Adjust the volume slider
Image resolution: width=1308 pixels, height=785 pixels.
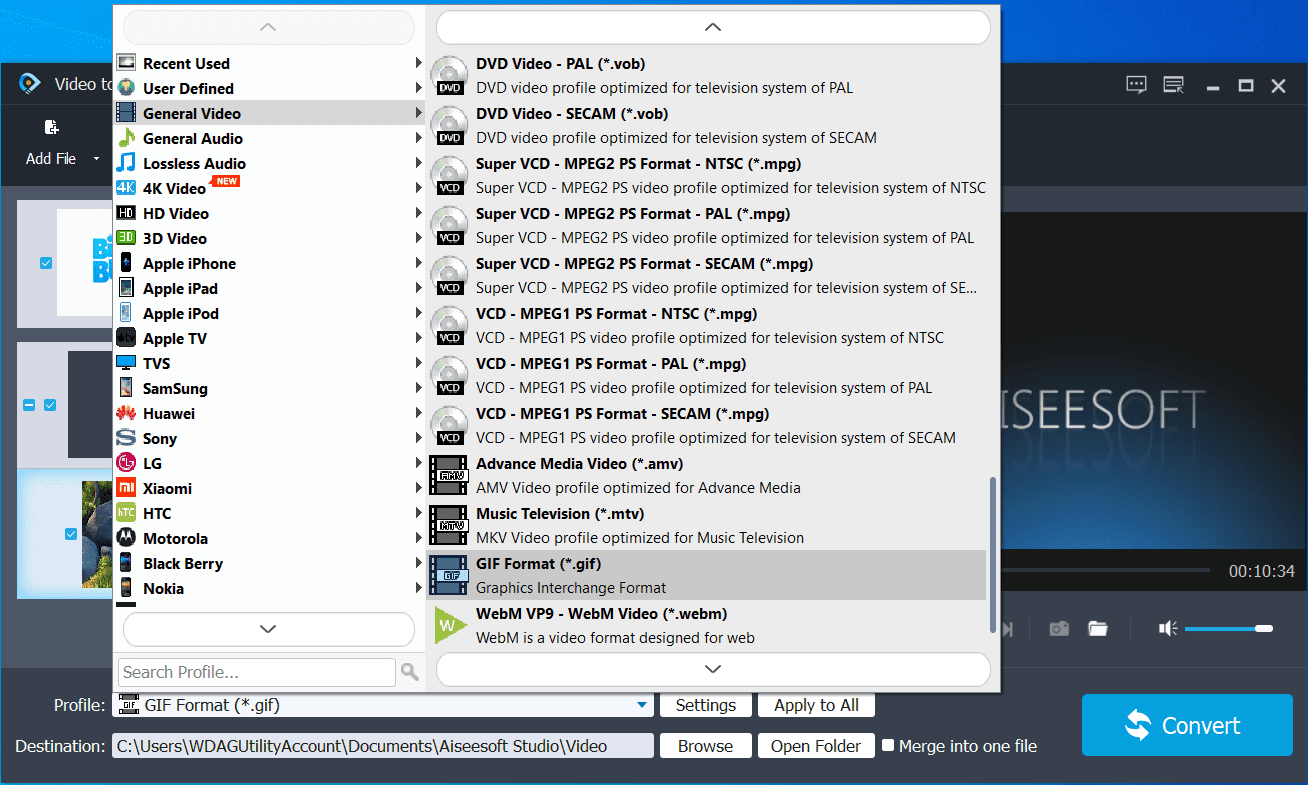1229,628
